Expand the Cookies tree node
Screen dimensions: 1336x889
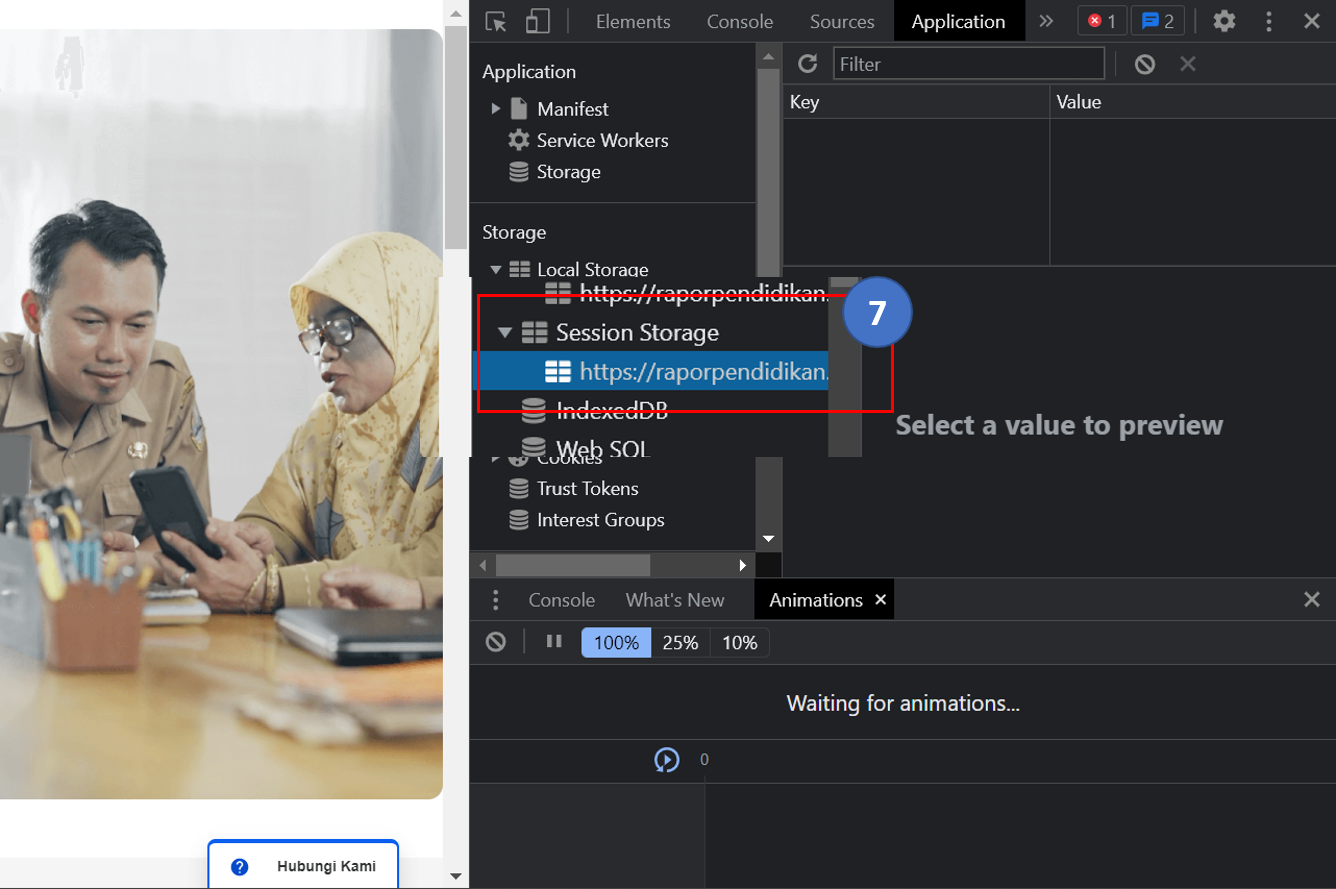(x=494, y=459)
